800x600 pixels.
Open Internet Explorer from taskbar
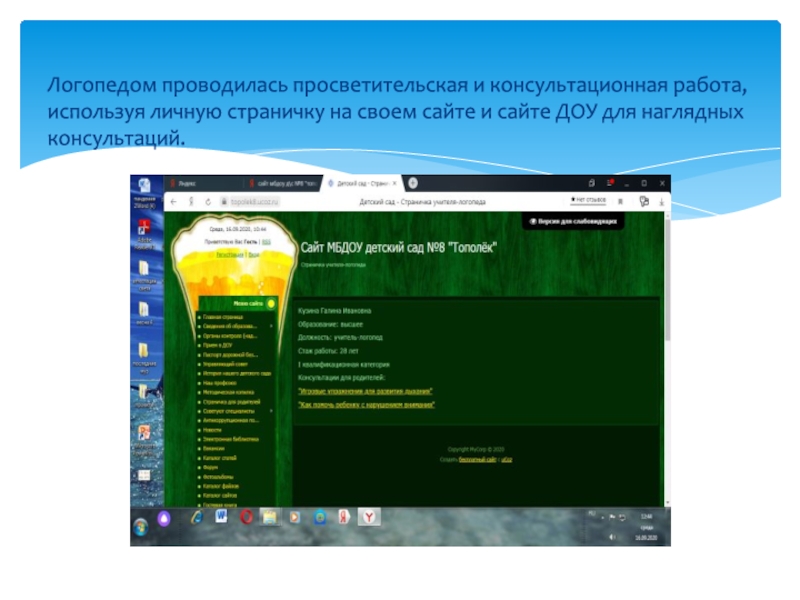tap(196, 517)
